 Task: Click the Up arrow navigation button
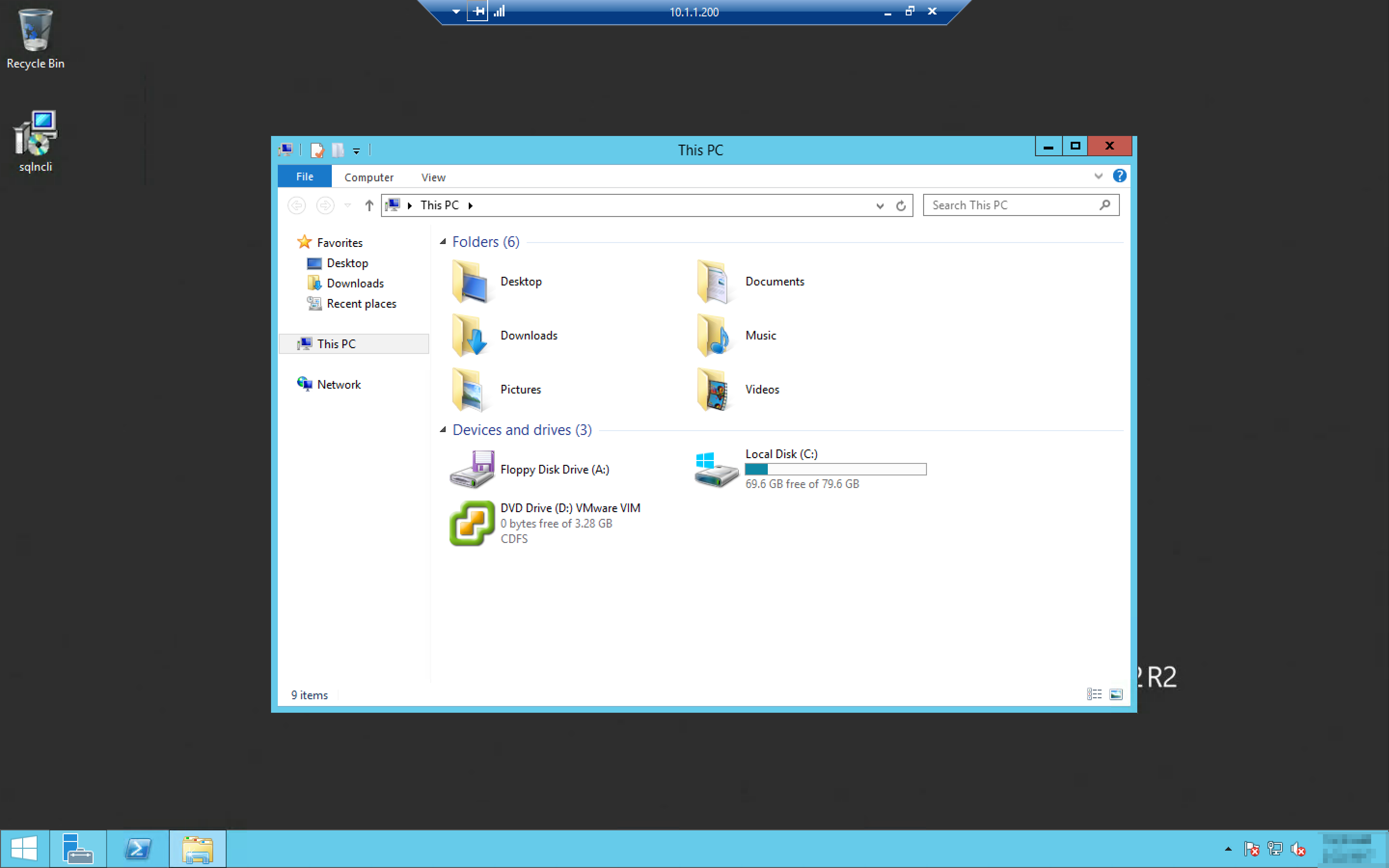coord(369,205)
